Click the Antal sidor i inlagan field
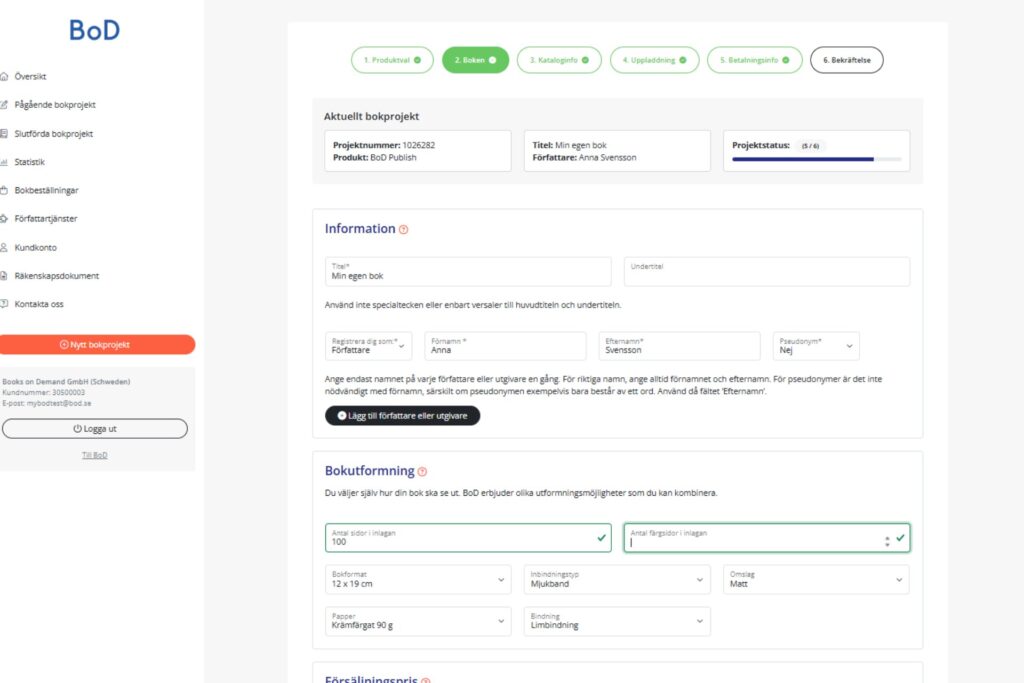 [x=468, y=537]
